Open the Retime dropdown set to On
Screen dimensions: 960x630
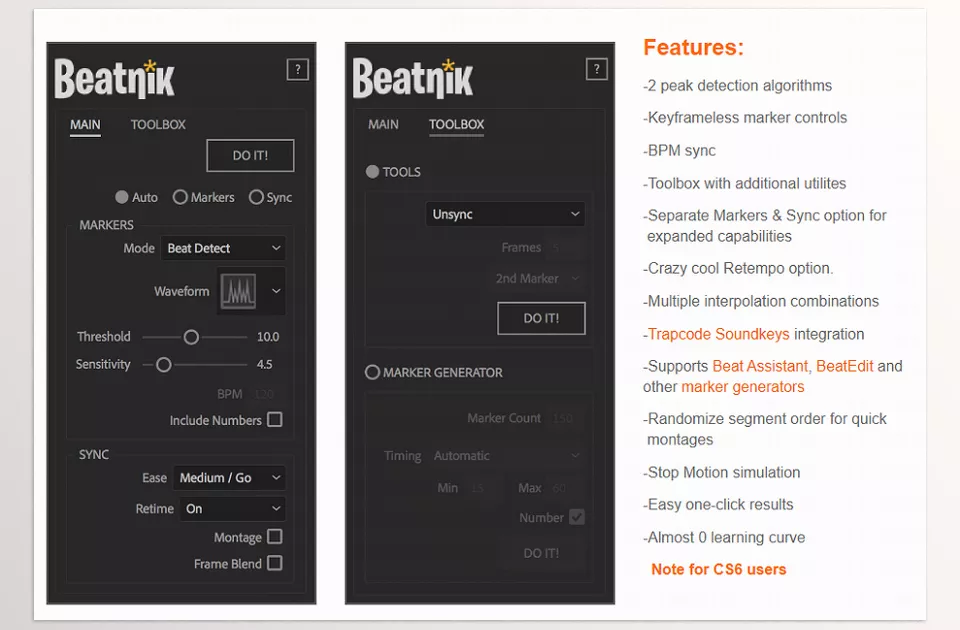[233, 509]
